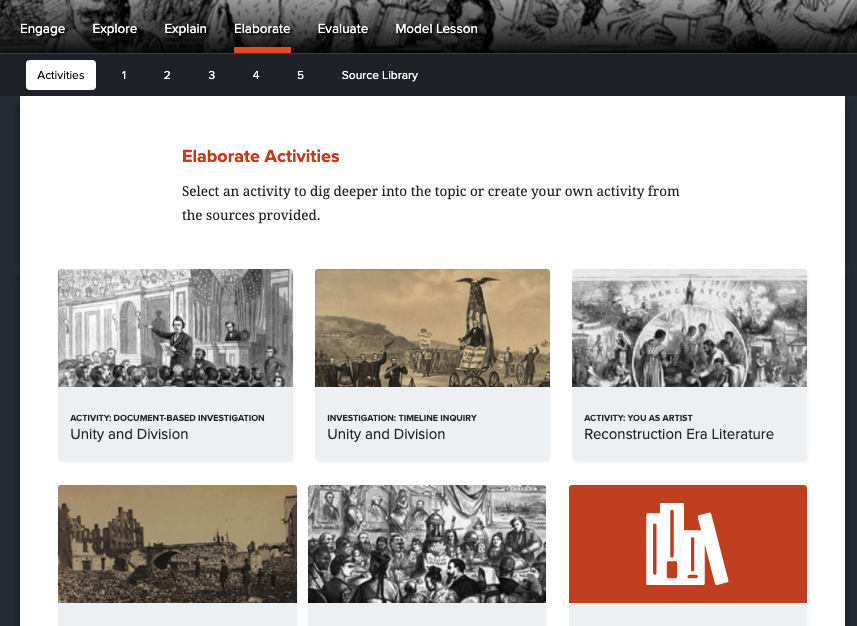Click the congressional speech engraving thumbnail
Image resolution: width=857 pixels, height=626 pixels.
pos(175,328)
